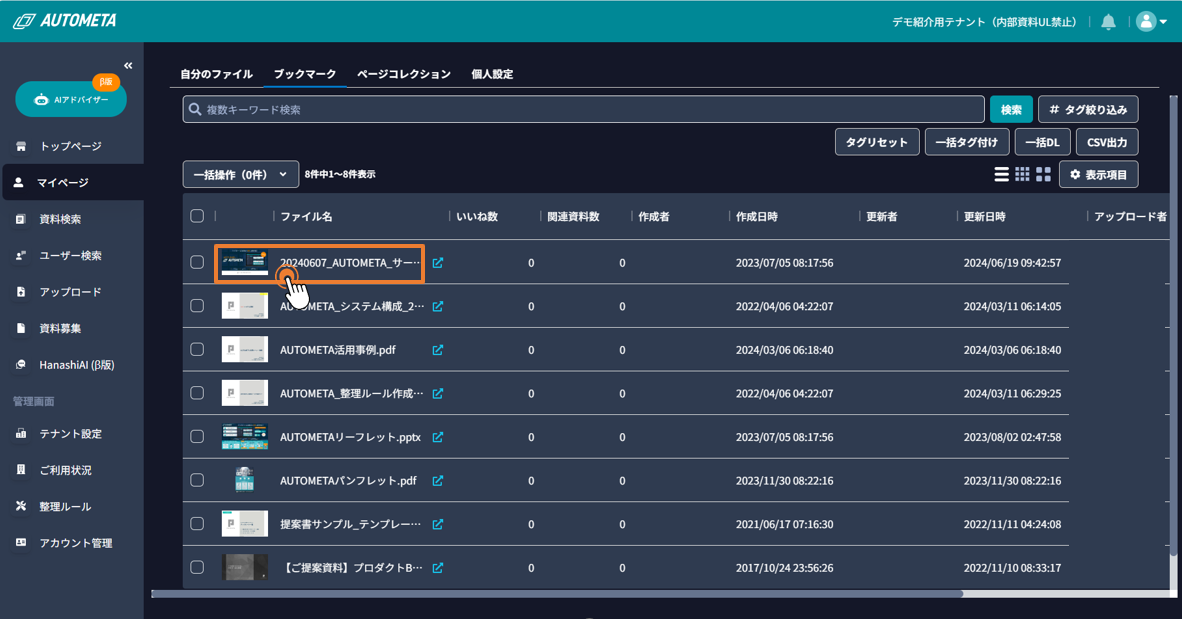Click the 検索 button

coord(1011,109)
